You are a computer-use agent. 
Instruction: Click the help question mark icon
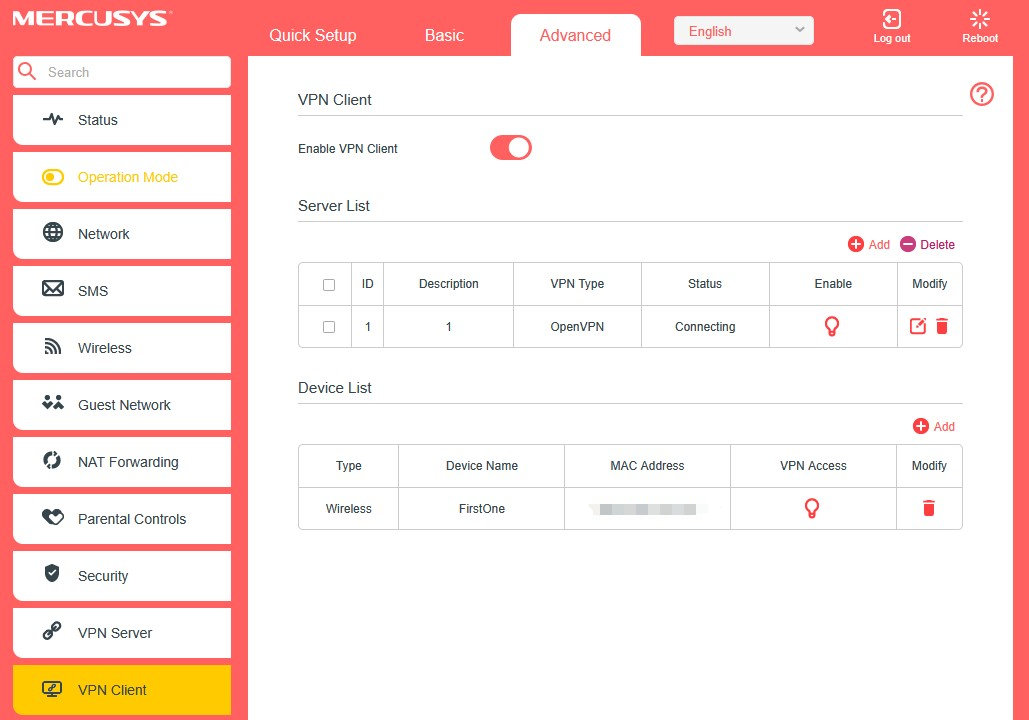click(x=981, y=95)
